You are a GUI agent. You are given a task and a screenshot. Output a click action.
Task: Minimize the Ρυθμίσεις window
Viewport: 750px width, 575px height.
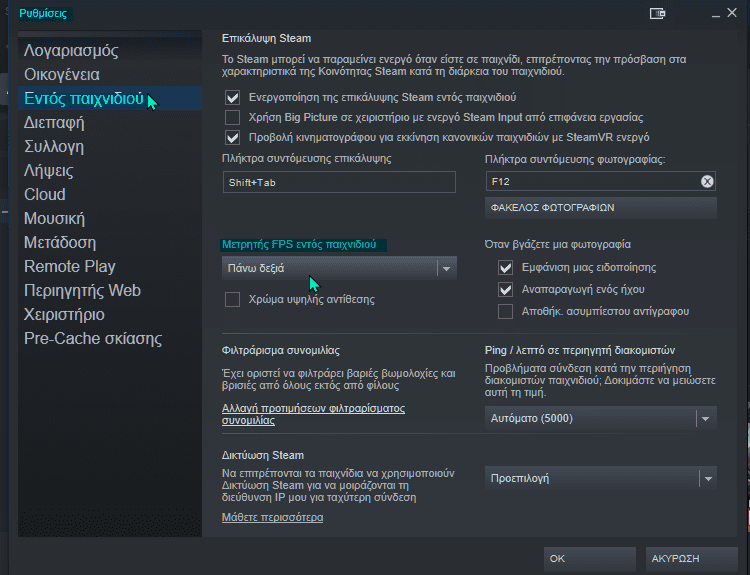pyautogui.click(x=716, y=14)
